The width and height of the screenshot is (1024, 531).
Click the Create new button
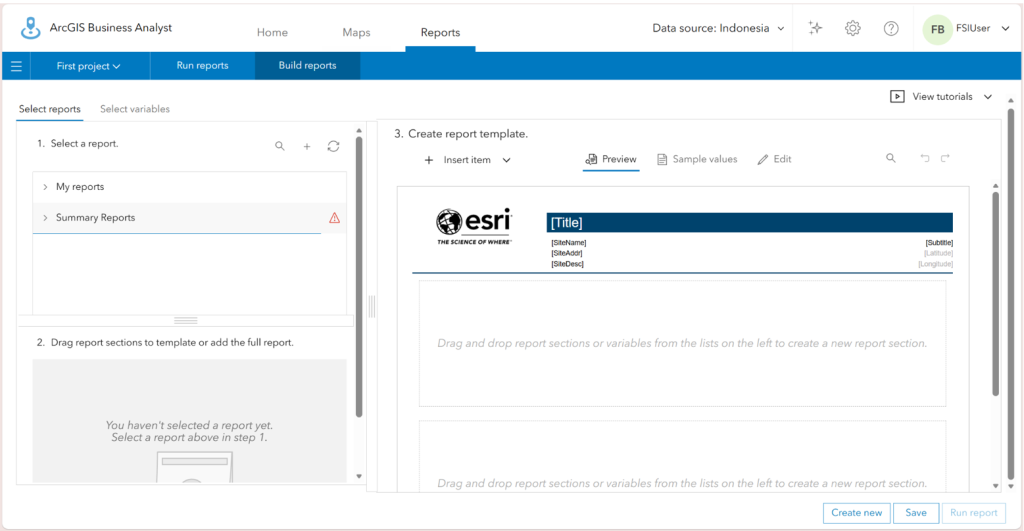856,513
